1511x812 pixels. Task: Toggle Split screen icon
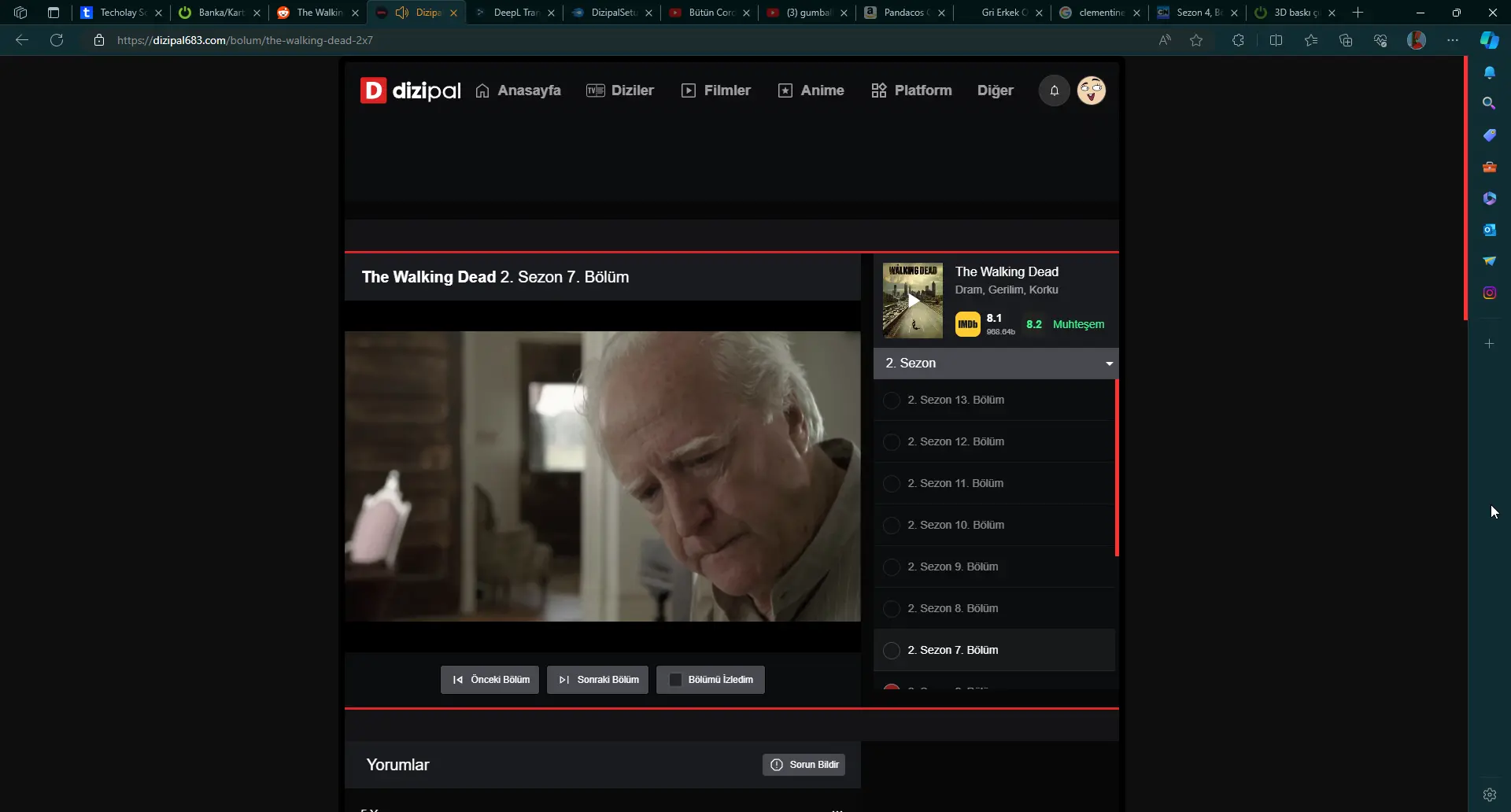coord(1276,40)
